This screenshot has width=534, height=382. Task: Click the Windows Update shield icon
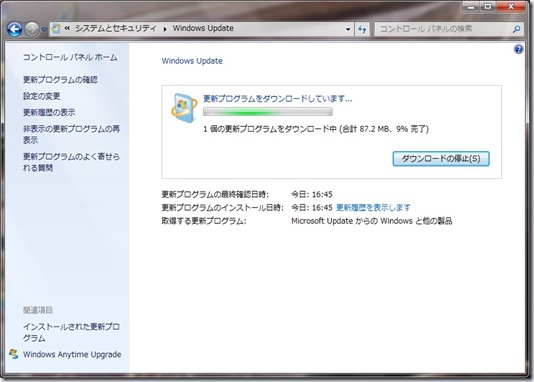[184, 108]
